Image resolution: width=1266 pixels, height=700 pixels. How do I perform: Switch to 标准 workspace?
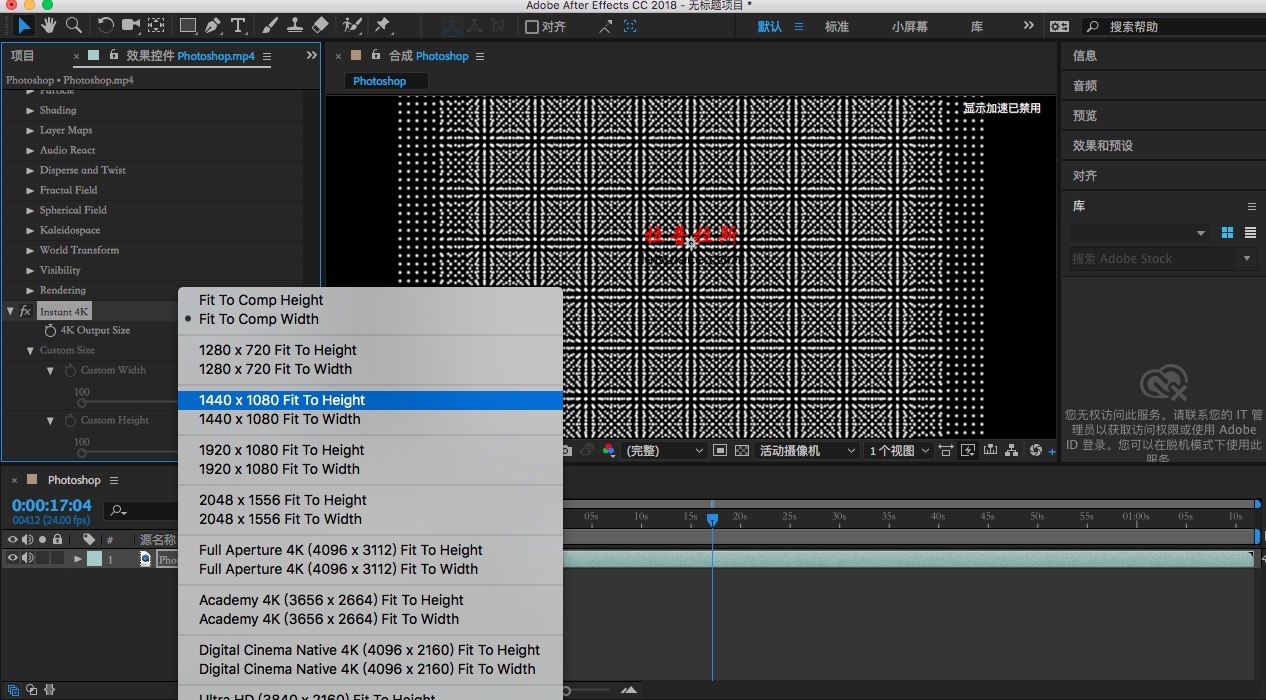coord(837,27)
